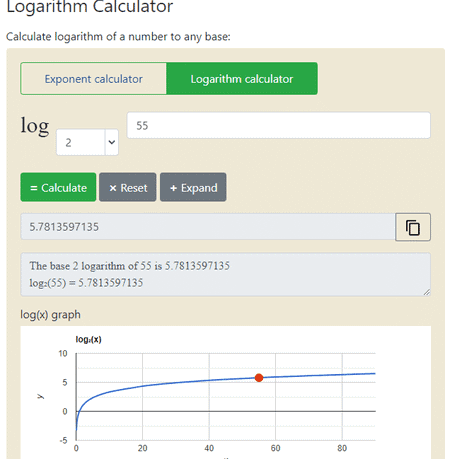Expand the calculator with the Expand button
This screenshot has width=450, height=459.
click(x=193, y=187)
